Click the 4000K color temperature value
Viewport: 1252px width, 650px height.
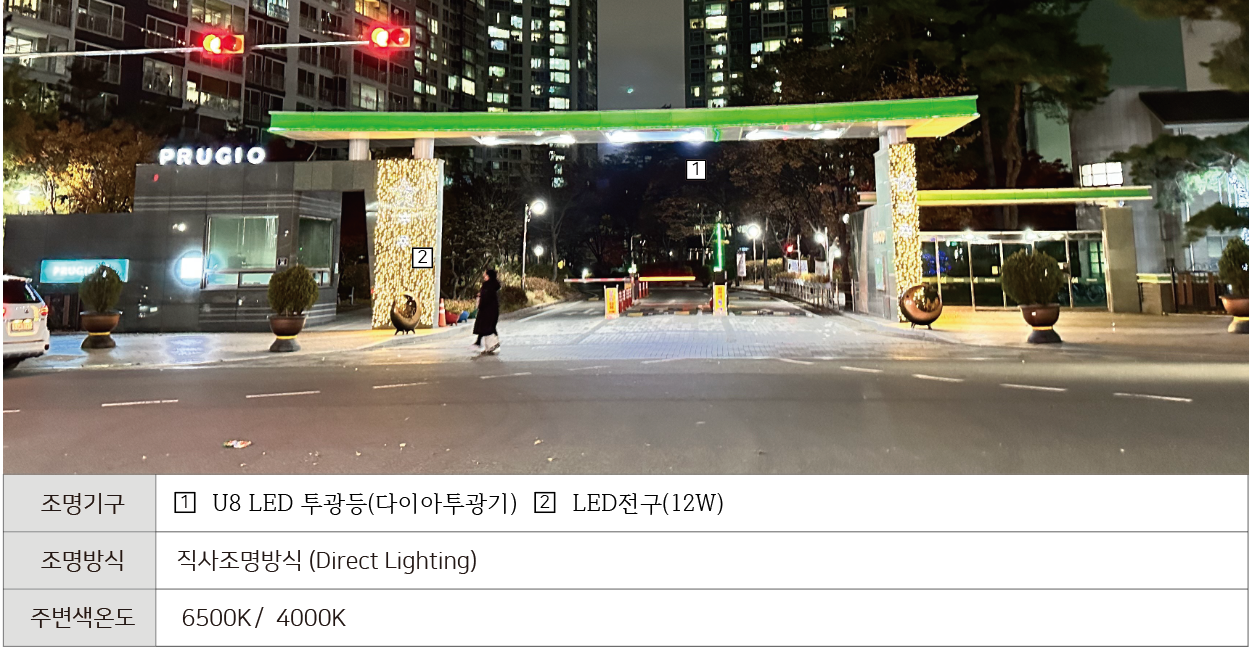(x=311, y=618)
